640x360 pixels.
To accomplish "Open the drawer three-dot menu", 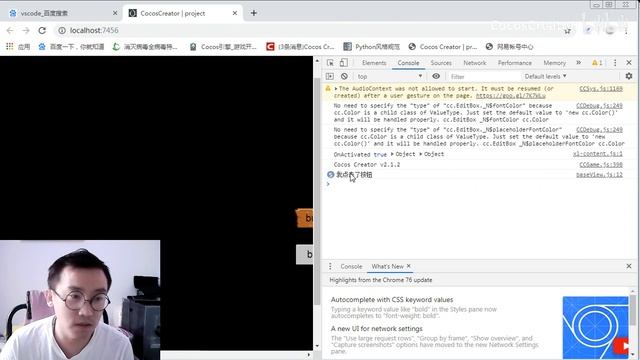I will pos(330,266).
